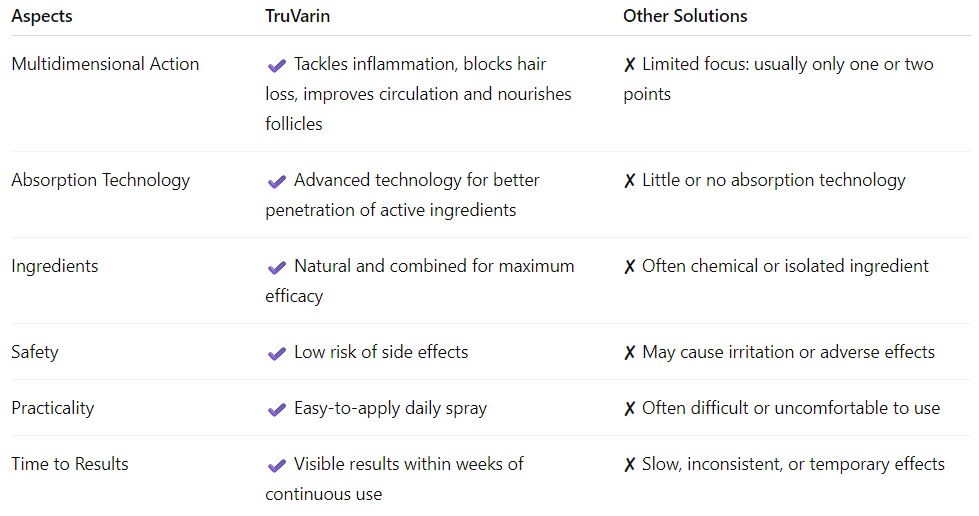Click the X mark next to Little or no absorption
Image resolution: width=979 pixels, height=516 pixels.
pyautogui.click(x=630, y=181)
